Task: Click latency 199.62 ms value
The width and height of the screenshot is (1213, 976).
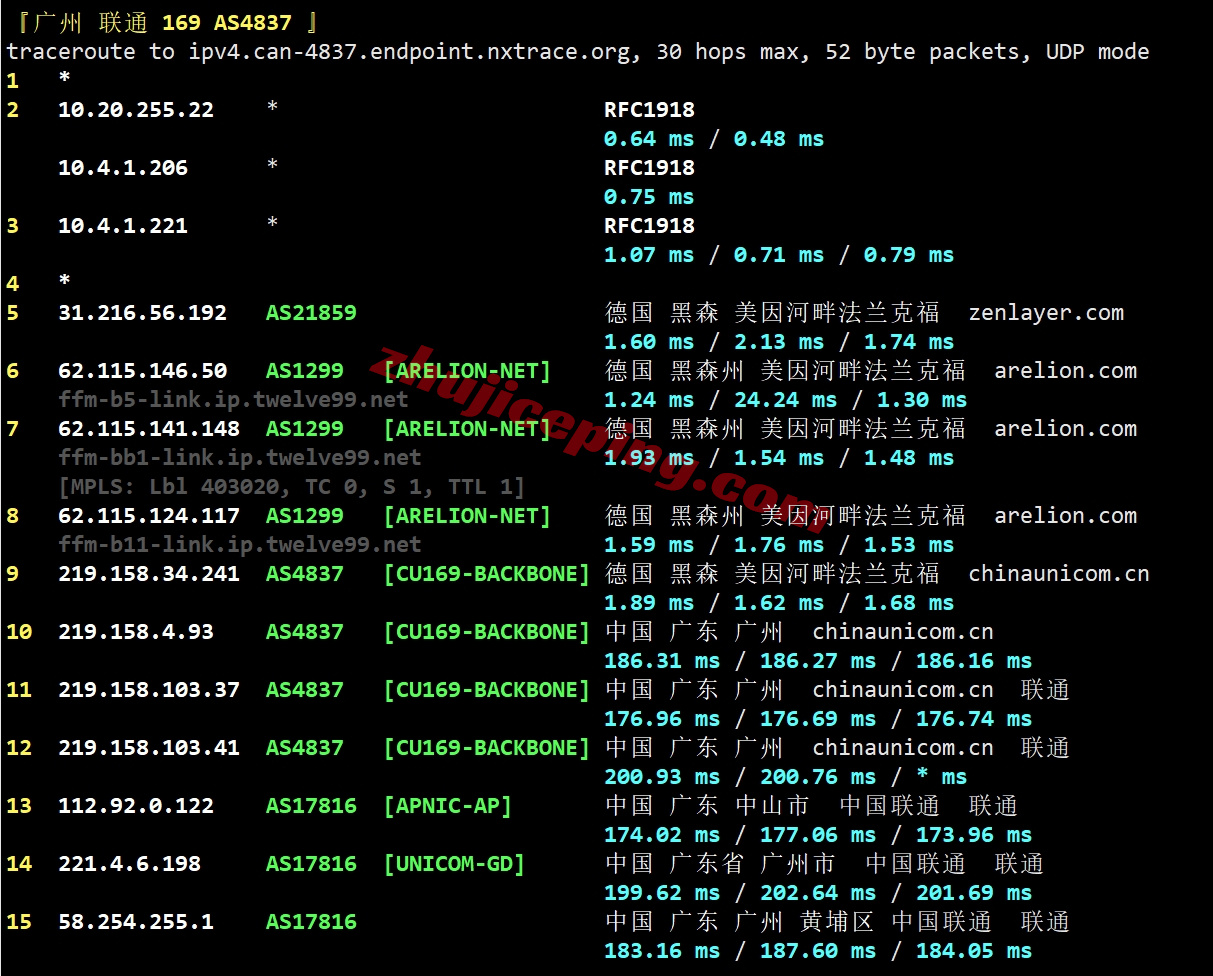Action: 662,893
